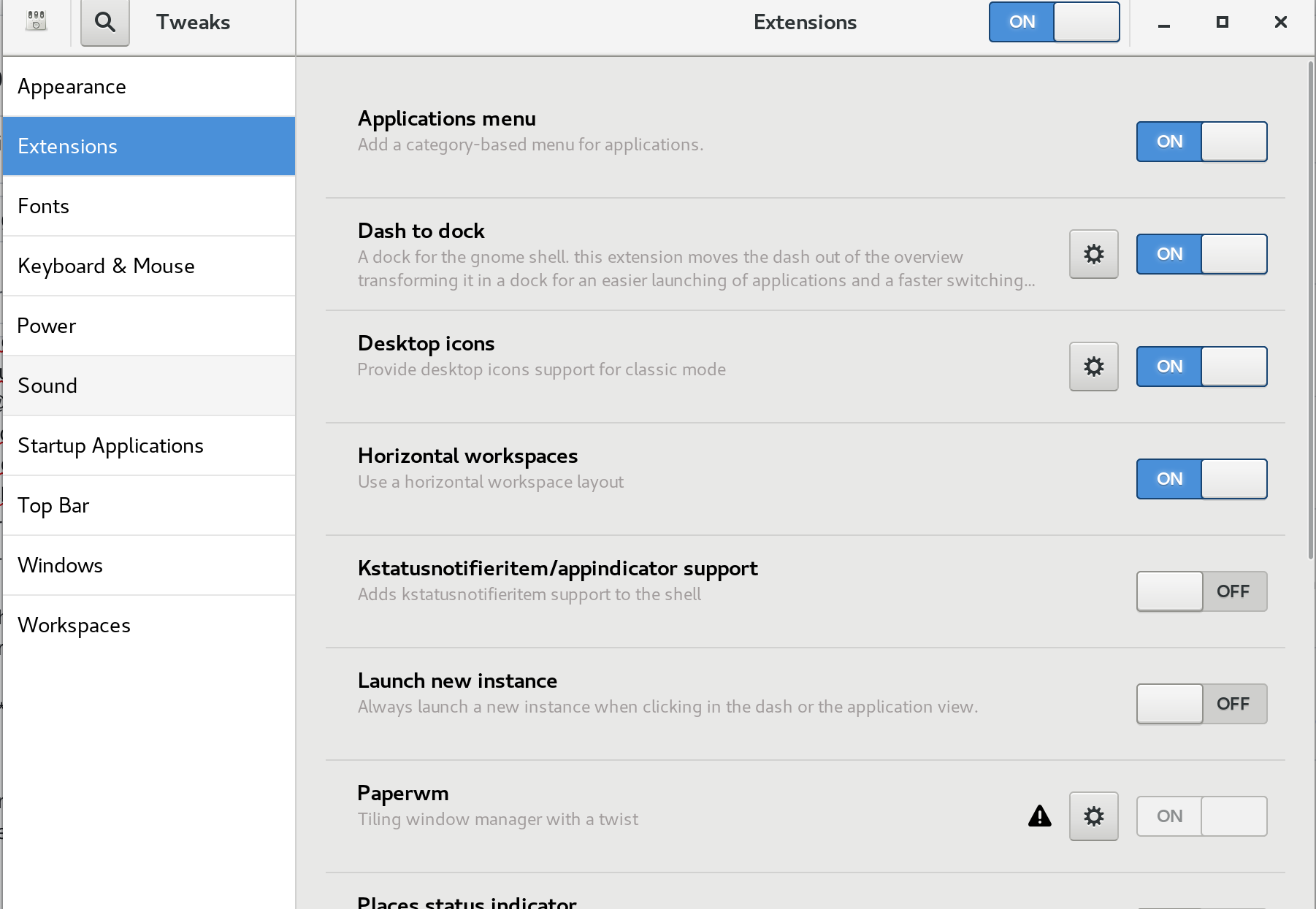The height and width of the screenshot is (909, 1316).
Task: Open Paperwm settings gear
Action: [x=1093, y=816]
